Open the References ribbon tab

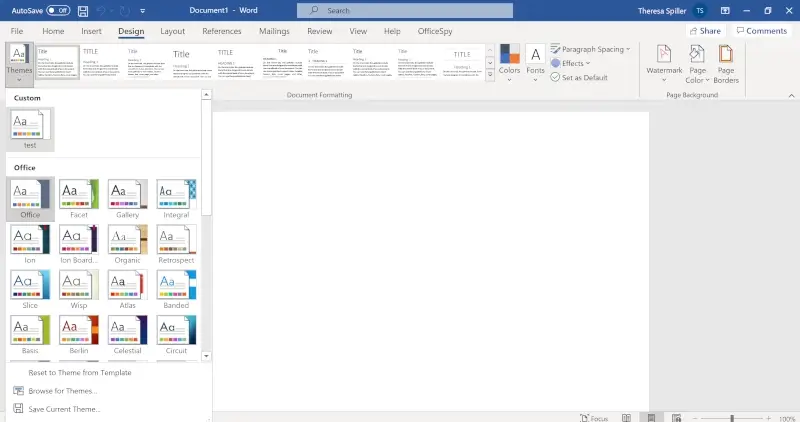pos(222,31)
